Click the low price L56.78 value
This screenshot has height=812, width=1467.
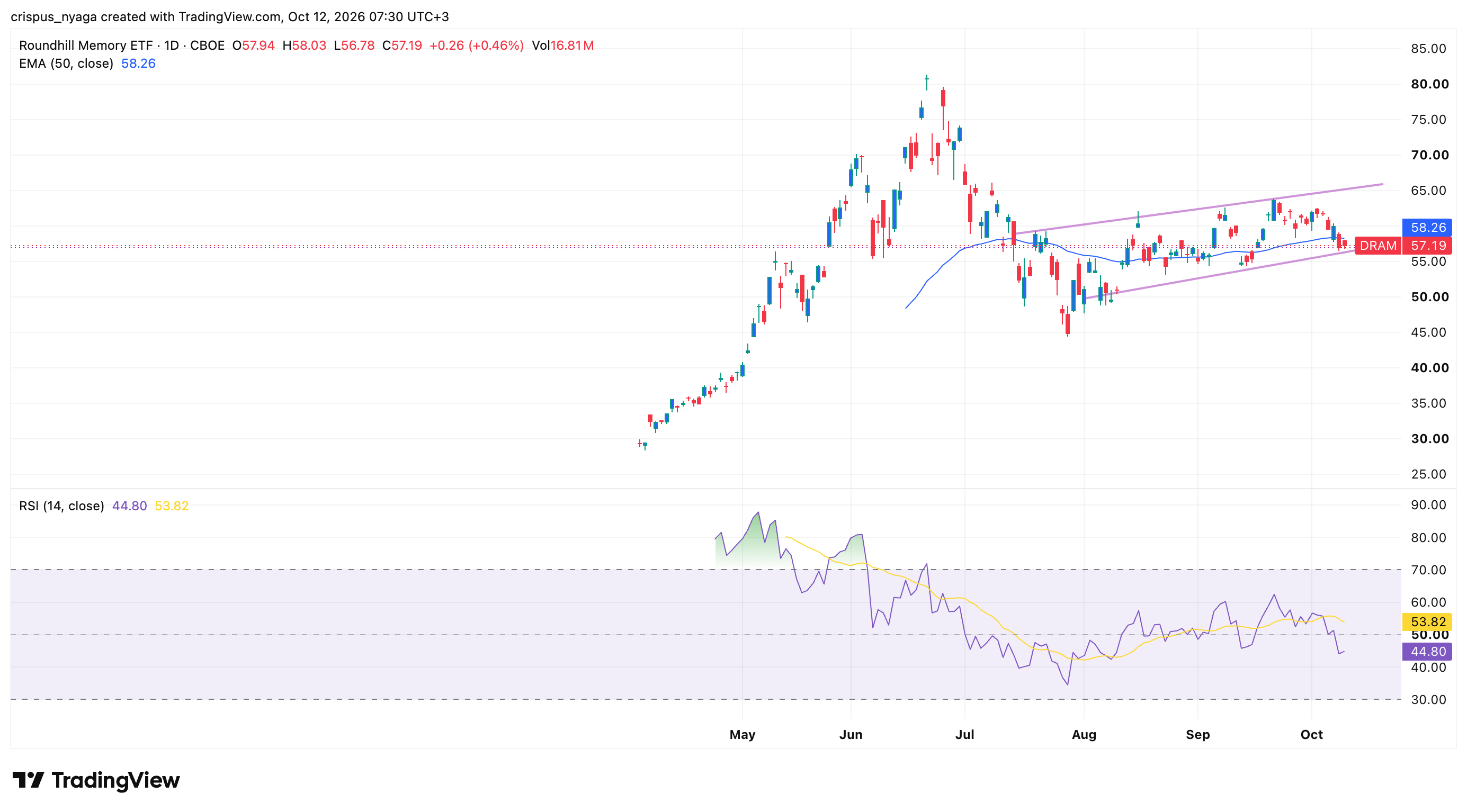click(x=354, y=46)
